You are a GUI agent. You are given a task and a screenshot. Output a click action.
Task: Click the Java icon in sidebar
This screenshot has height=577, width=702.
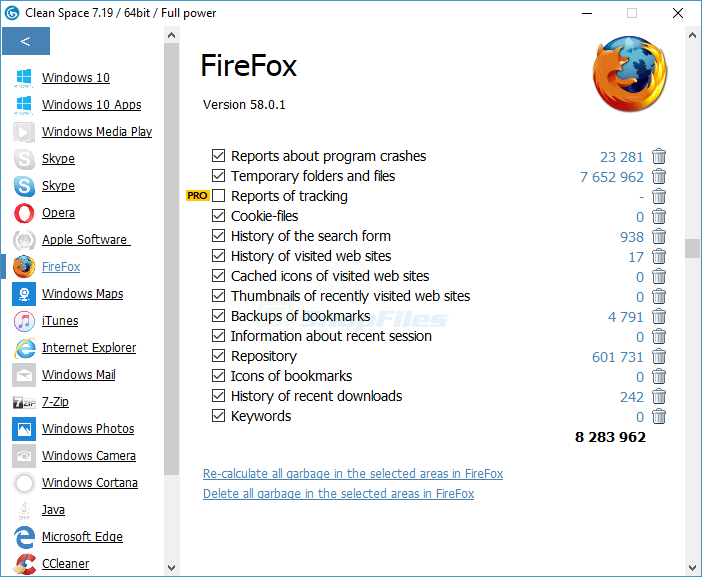tap(24, 510)
